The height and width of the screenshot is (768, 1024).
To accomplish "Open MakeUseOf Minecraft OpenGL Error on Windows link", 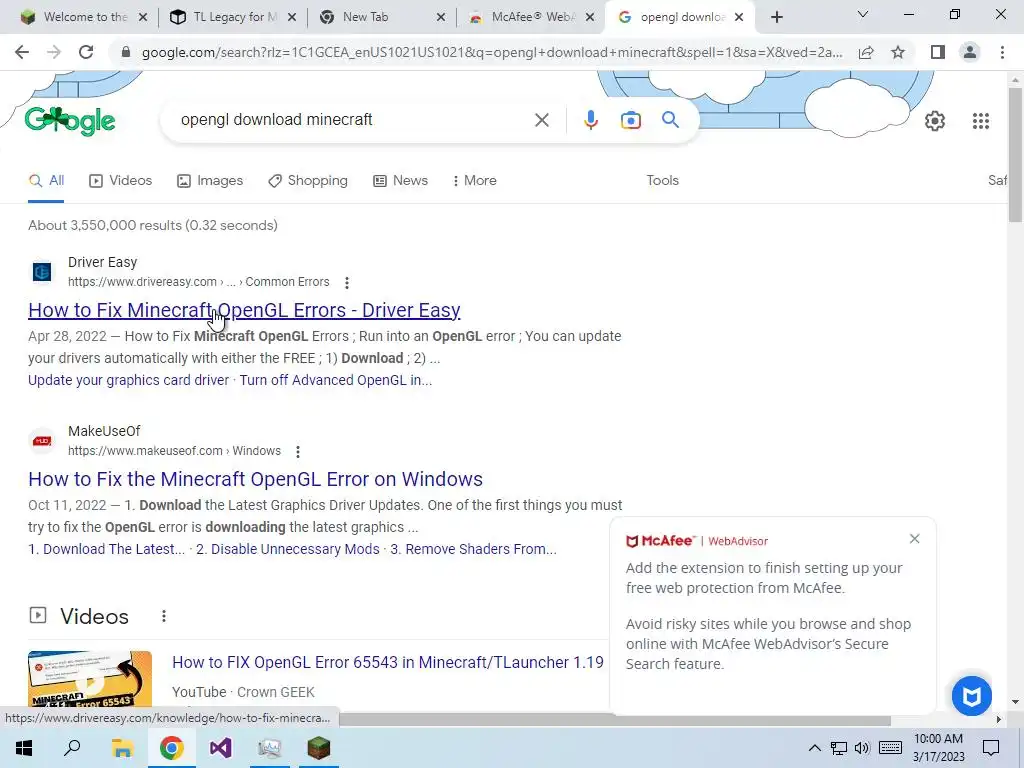I will [x=255, y=479].
